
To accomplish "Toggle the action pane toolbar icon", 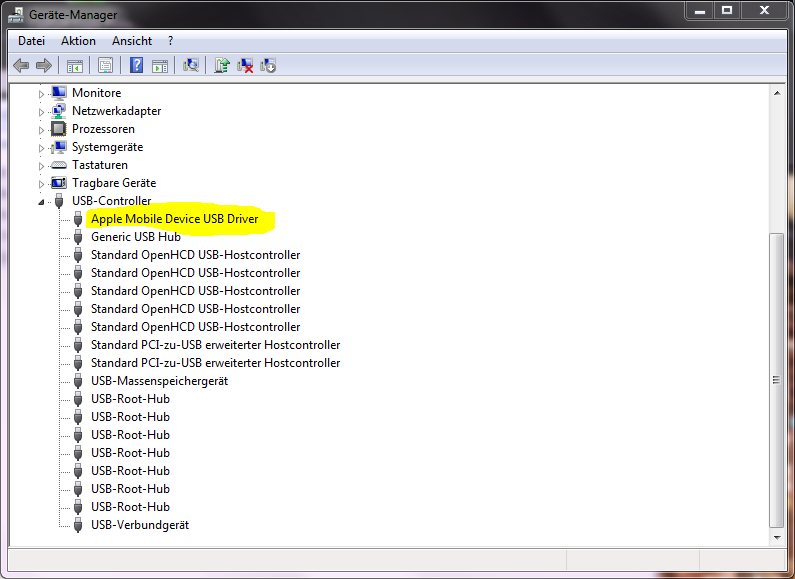I will [160, 65].
